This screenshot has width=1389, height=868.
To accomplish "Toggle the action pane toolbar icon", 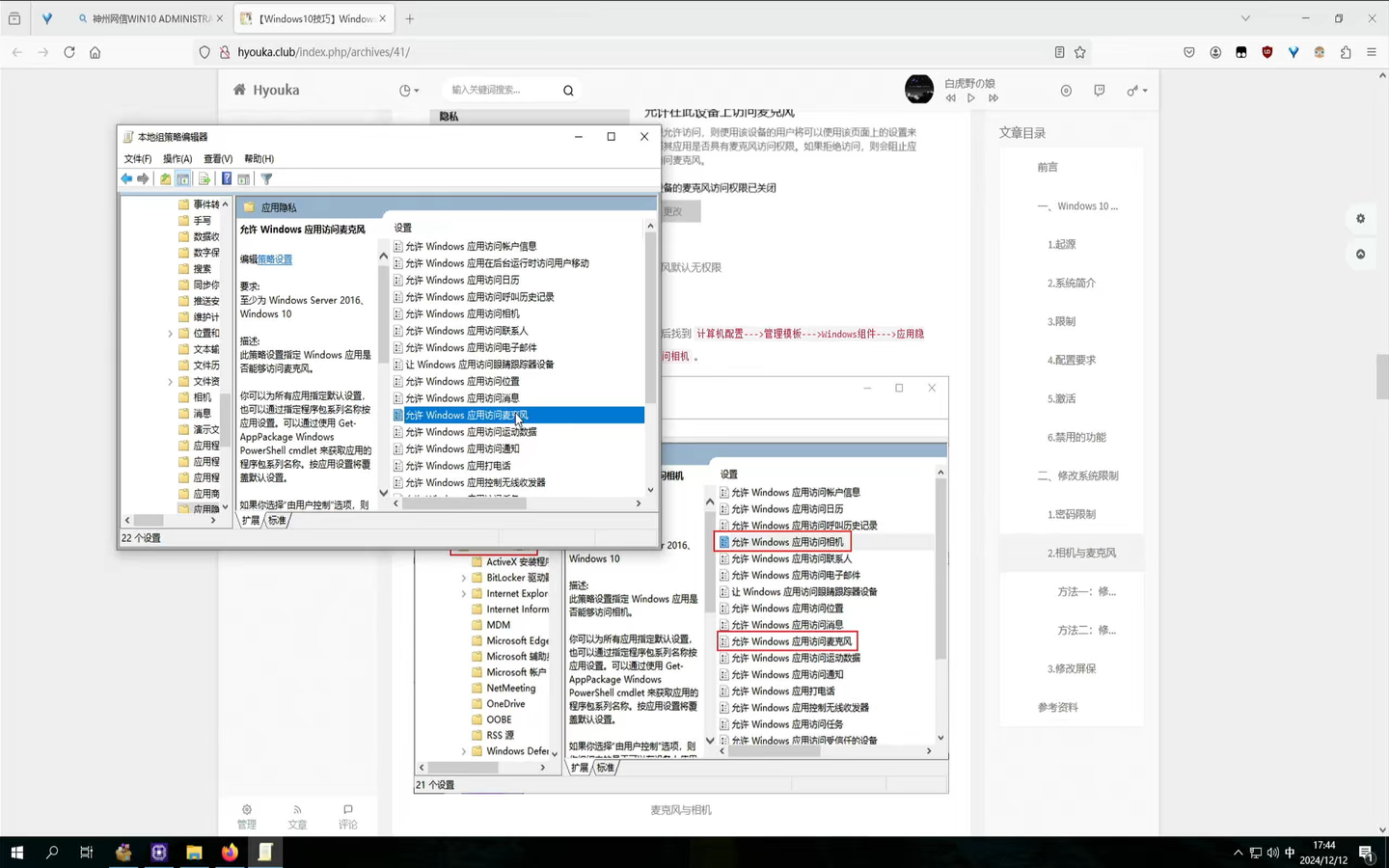I will pos(244,178).
